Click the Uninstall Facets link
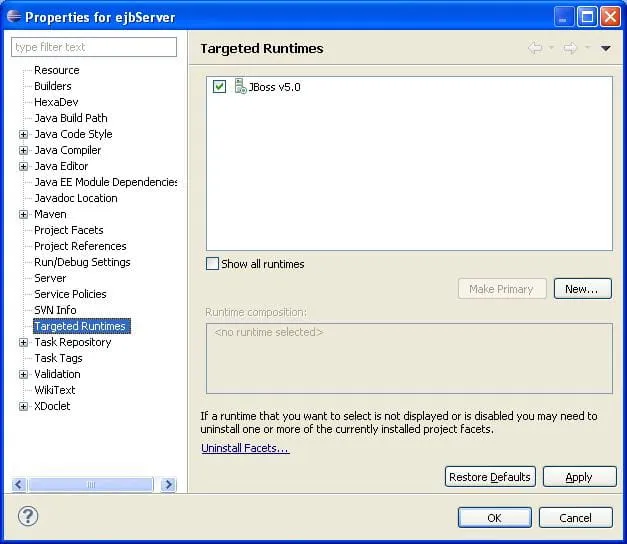Viewport: 627px width, 544px height. tap(245, 448)
